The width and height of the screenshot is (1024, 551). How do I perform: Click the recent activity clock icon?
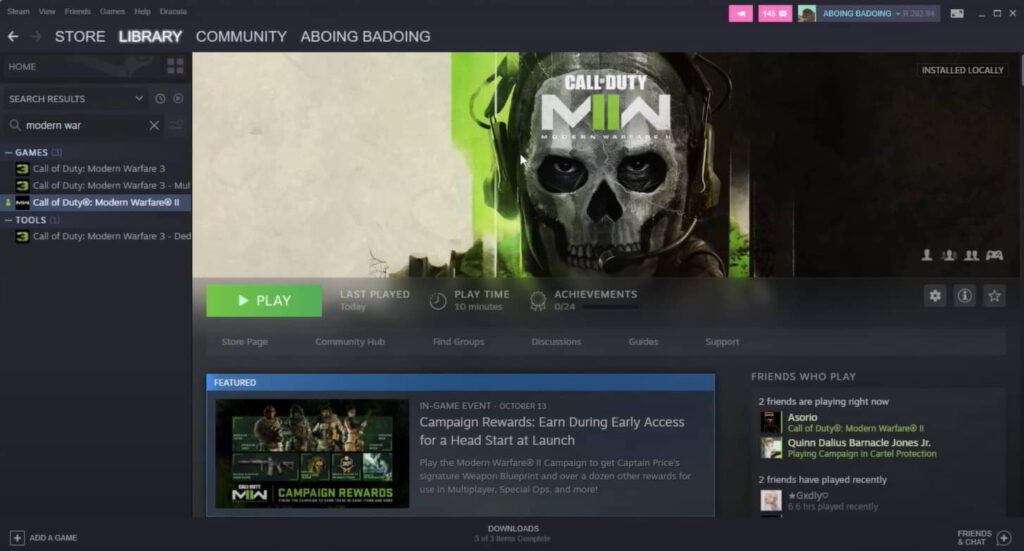pyautogui.click(x=160, y=99)
